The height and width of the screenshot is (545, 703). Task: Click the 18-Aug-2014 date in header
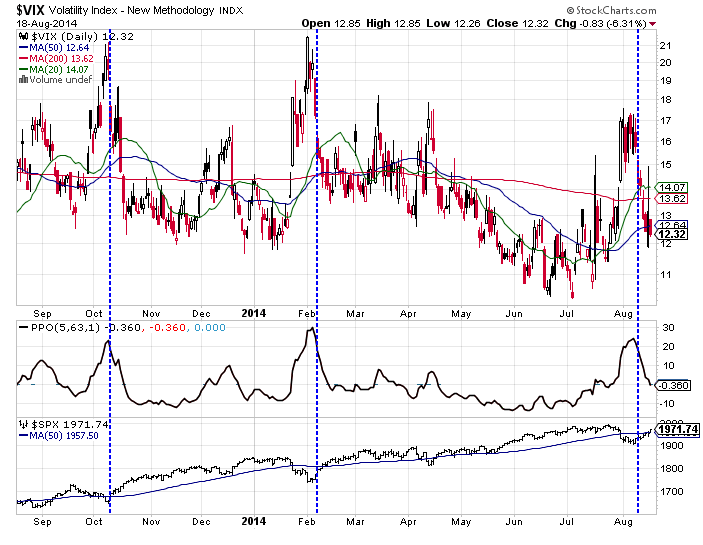coord(45,22)
